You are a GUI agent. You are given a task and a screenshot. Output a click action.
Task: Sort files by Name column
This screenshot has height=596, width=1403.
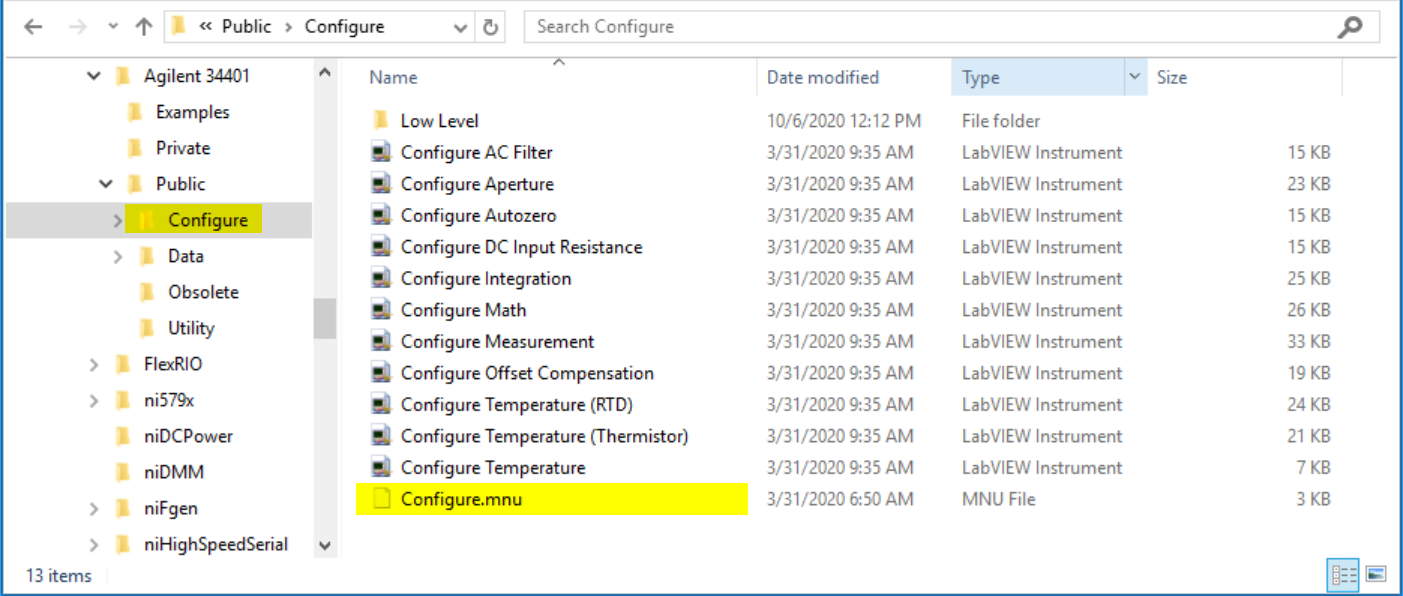393,77
